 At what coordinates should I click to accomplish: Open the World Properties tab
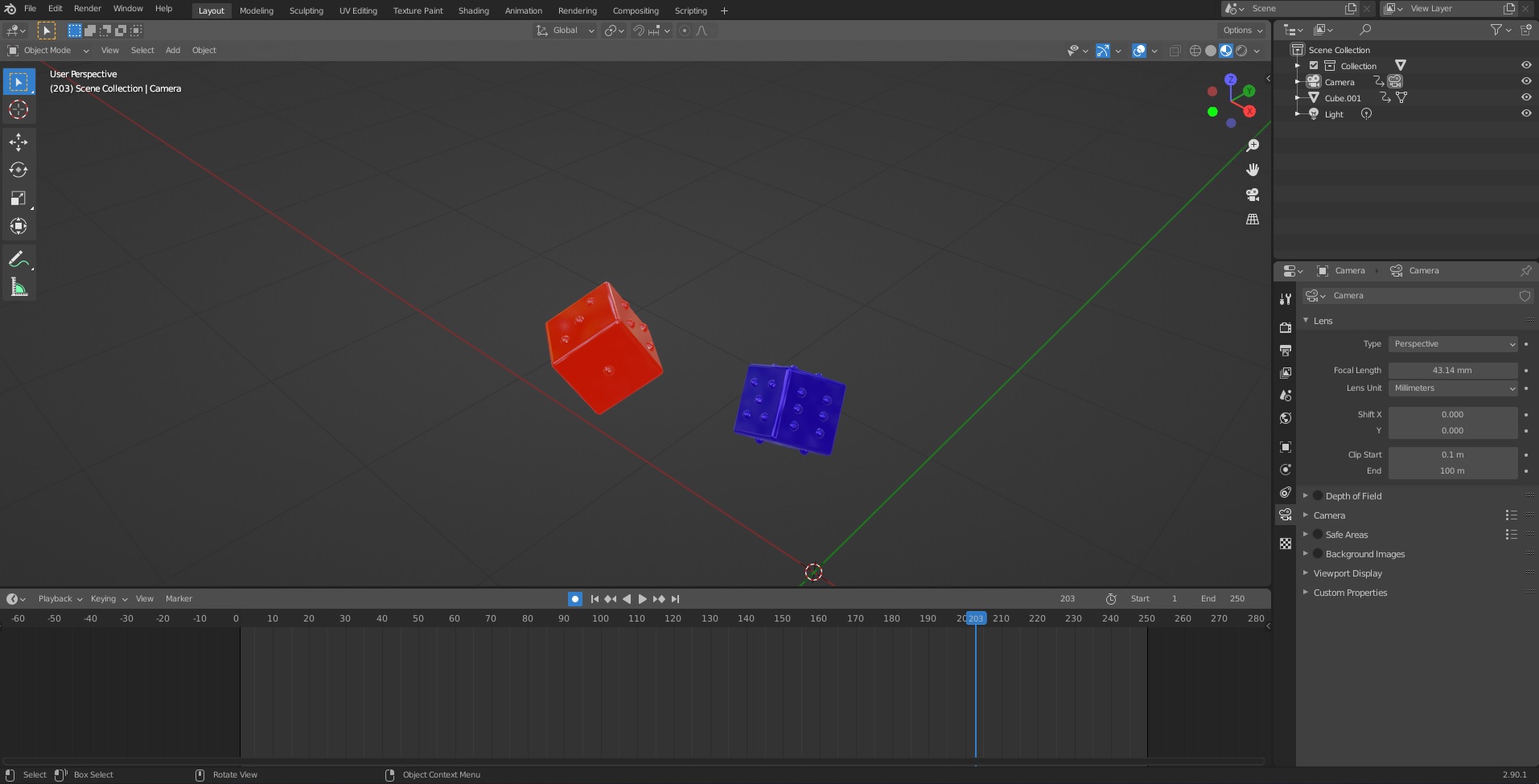(x=1285, y=418)
